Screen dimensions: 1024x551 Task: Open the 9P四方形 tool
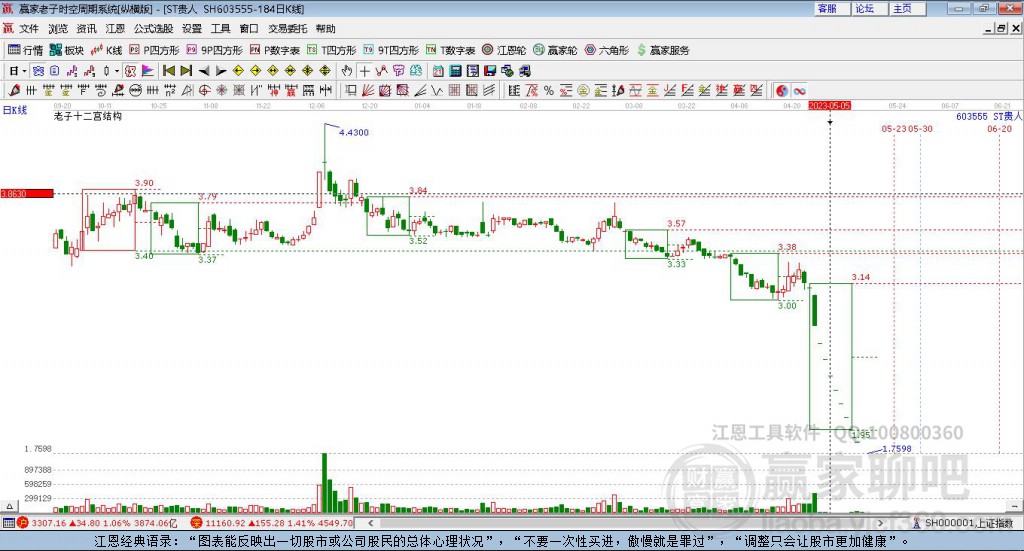coord(214,50)
